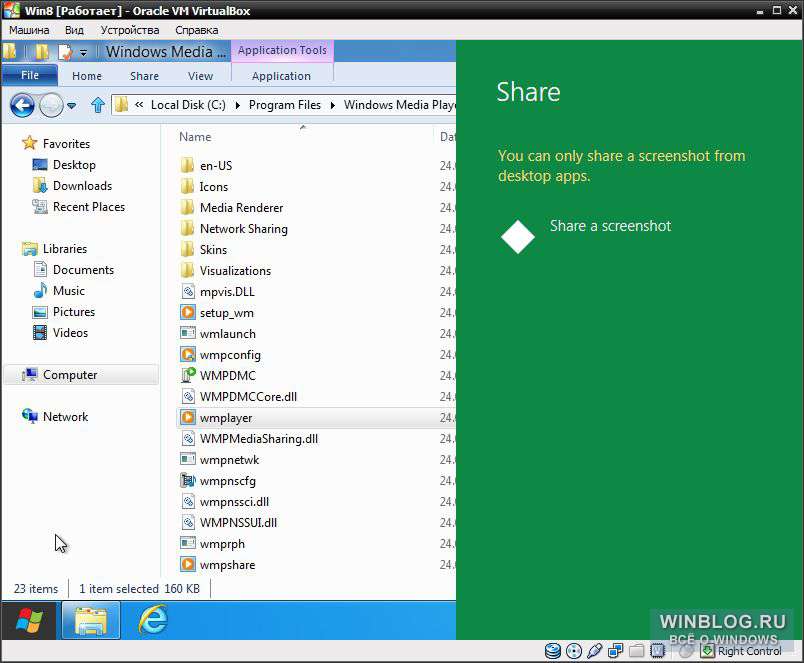Select the en-US folder icon
The width and height of the screenshot is (804, 663).
(x=188, y=166)
